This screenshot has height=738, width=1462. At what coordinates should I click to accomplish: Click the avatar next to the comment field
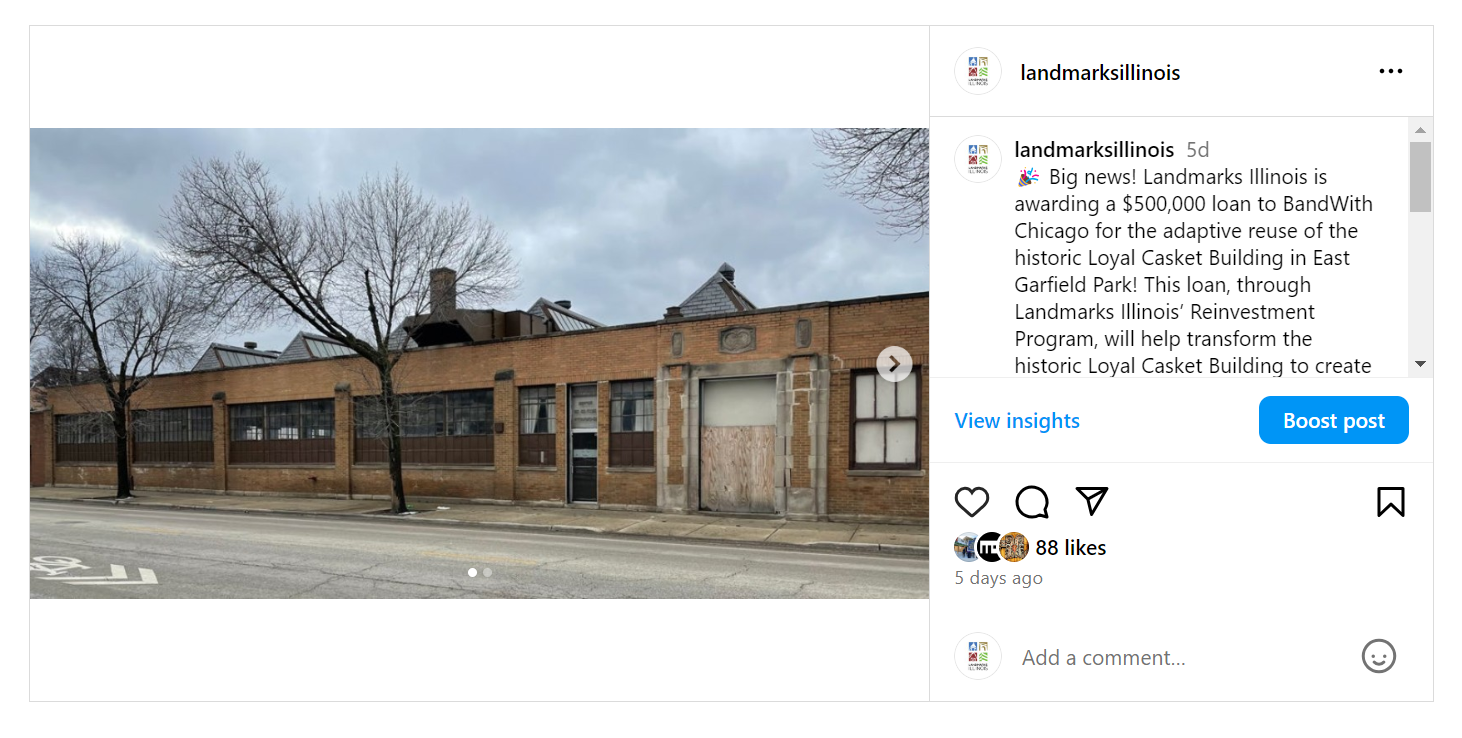coord(978,656)
